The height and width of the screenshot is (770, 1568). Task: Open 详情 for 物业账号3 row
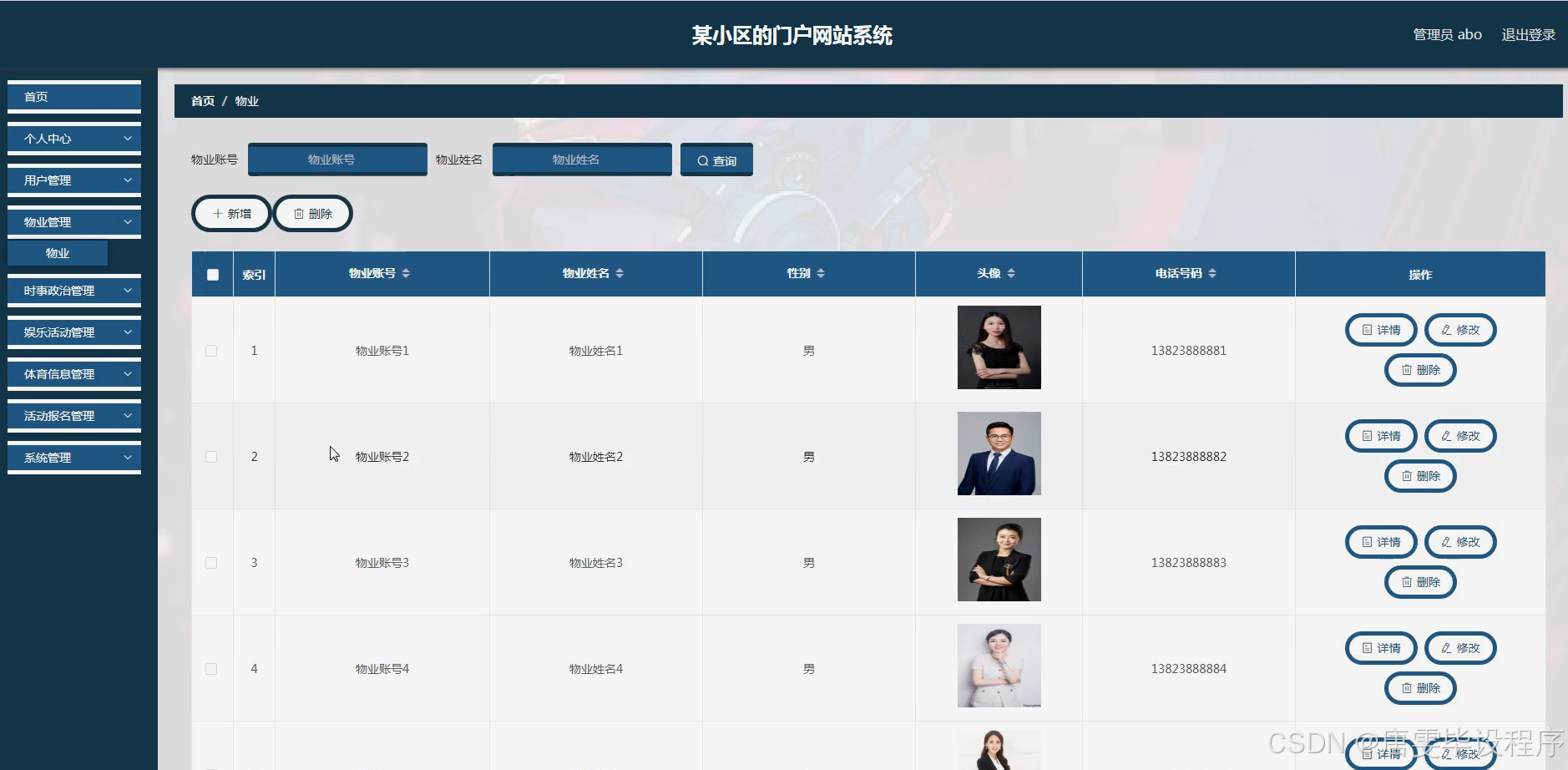click(1381, 542)
